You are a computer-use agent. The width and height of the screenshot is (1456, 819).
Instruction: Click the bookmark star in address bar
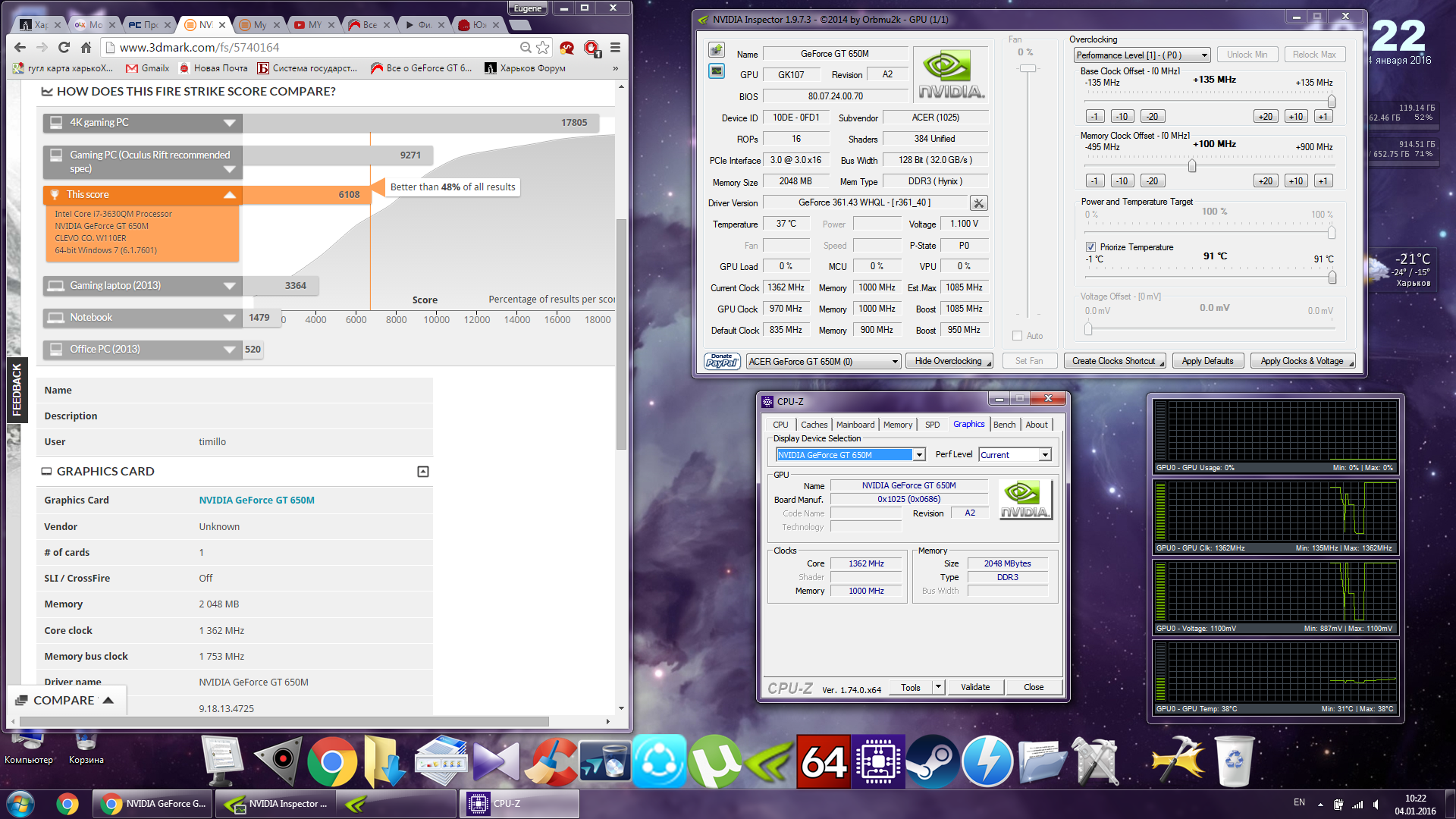(x=543, y=48)
